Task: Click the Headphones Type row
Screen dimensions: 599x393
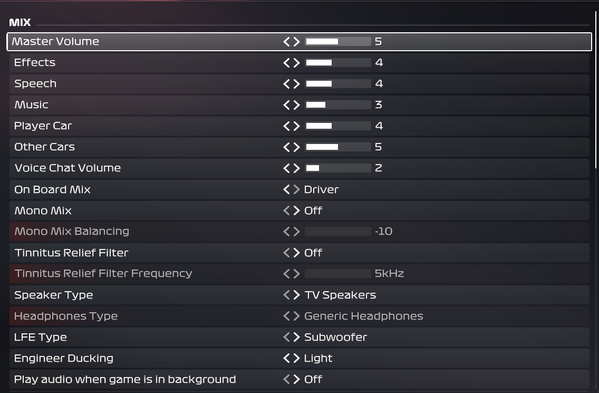Action: click(299, 316)
